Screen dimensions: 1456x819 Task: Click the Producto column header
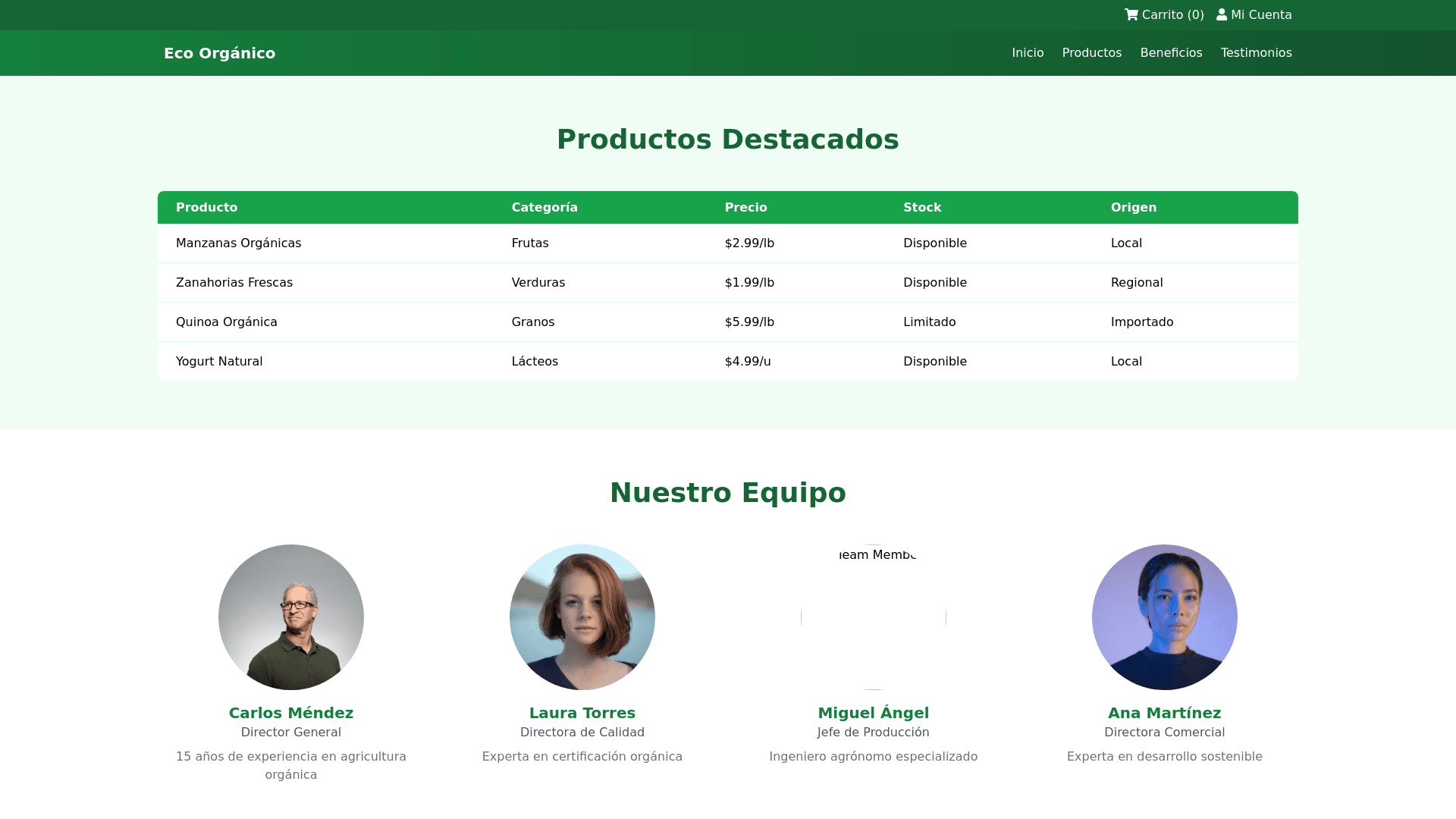tap(207, 208)
